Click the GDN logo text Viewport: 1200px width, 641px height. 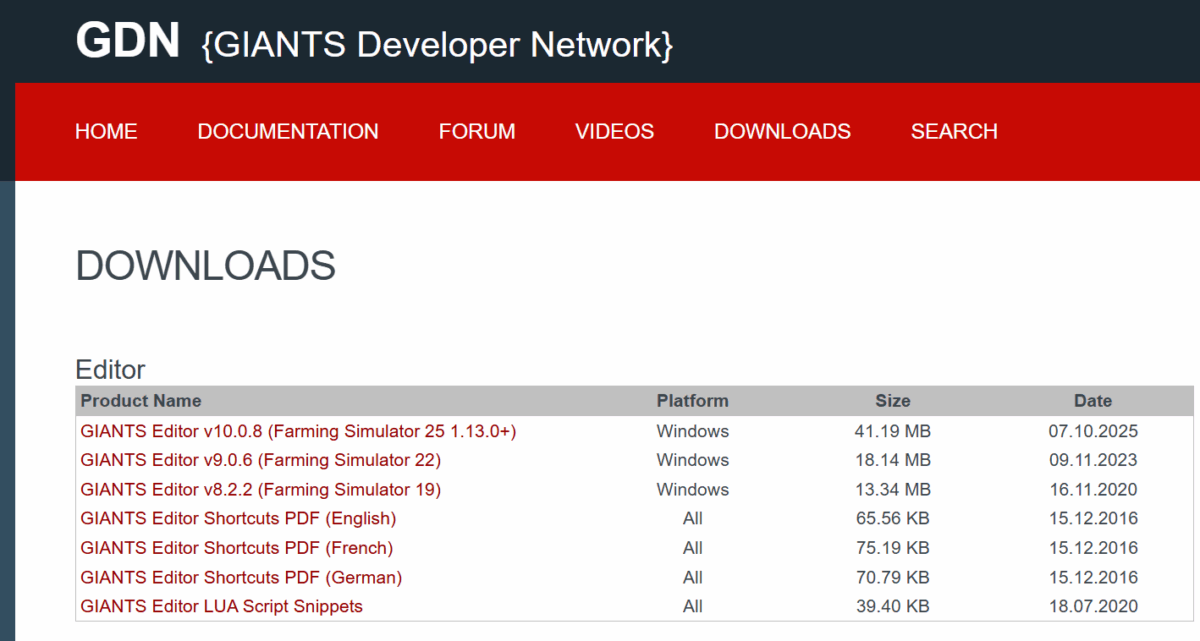[127, 41]
